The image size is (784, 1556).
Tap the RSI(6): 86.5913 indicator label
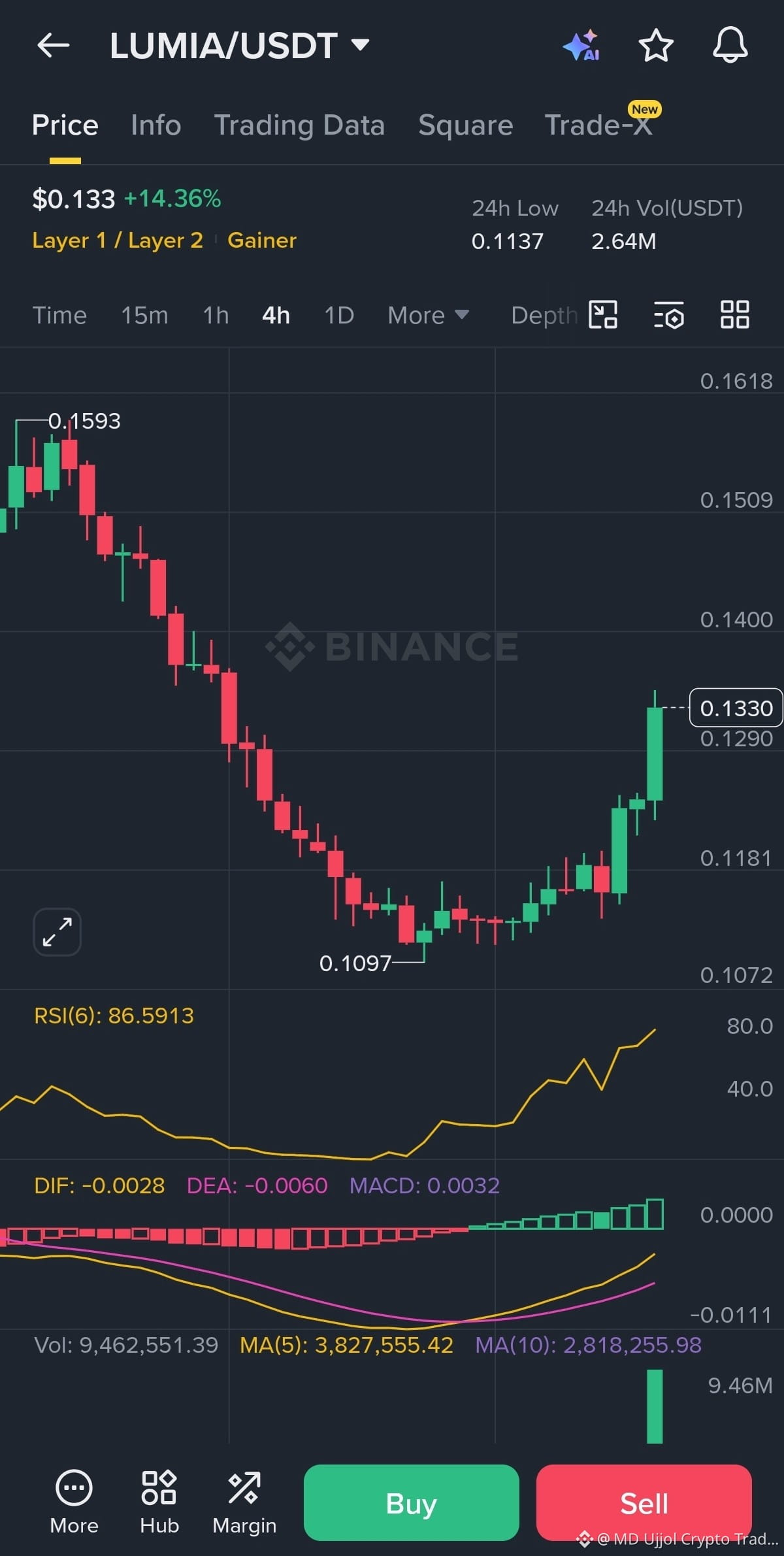[114, 1016]
